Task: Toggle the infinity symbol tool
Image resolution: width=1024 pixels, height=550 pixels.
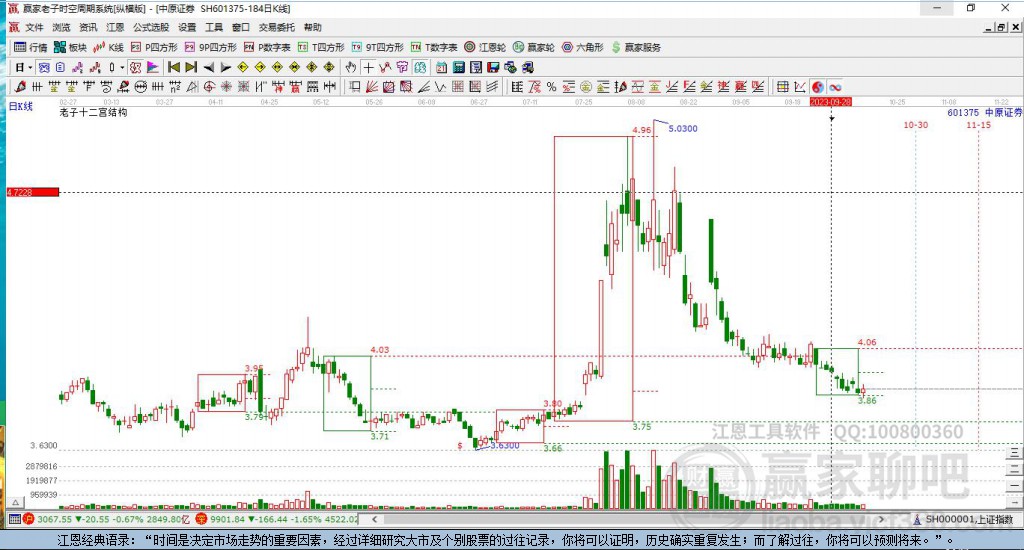Action: (x=834, y=87)
